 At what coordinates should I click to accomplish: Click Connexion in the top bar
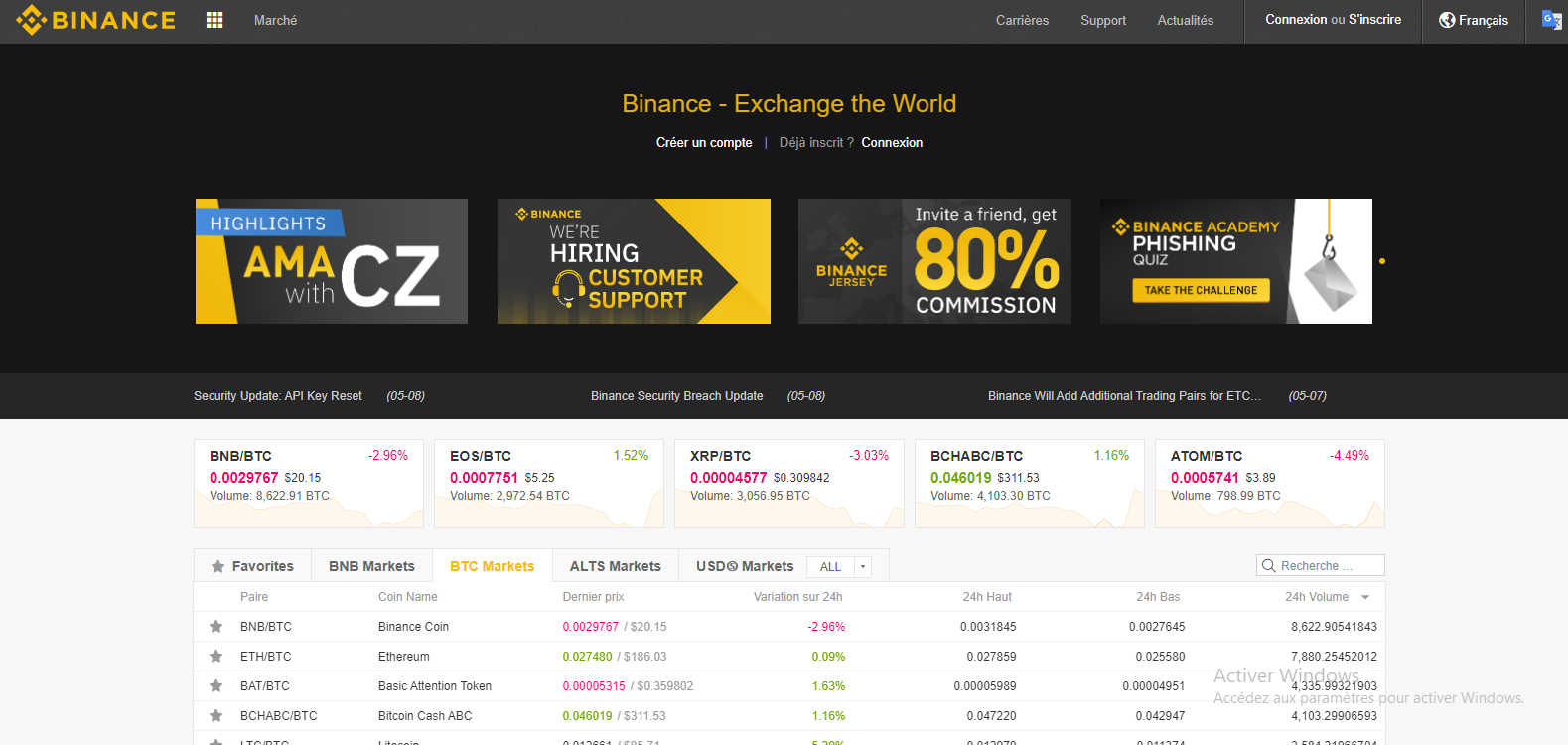(1296, 19)
